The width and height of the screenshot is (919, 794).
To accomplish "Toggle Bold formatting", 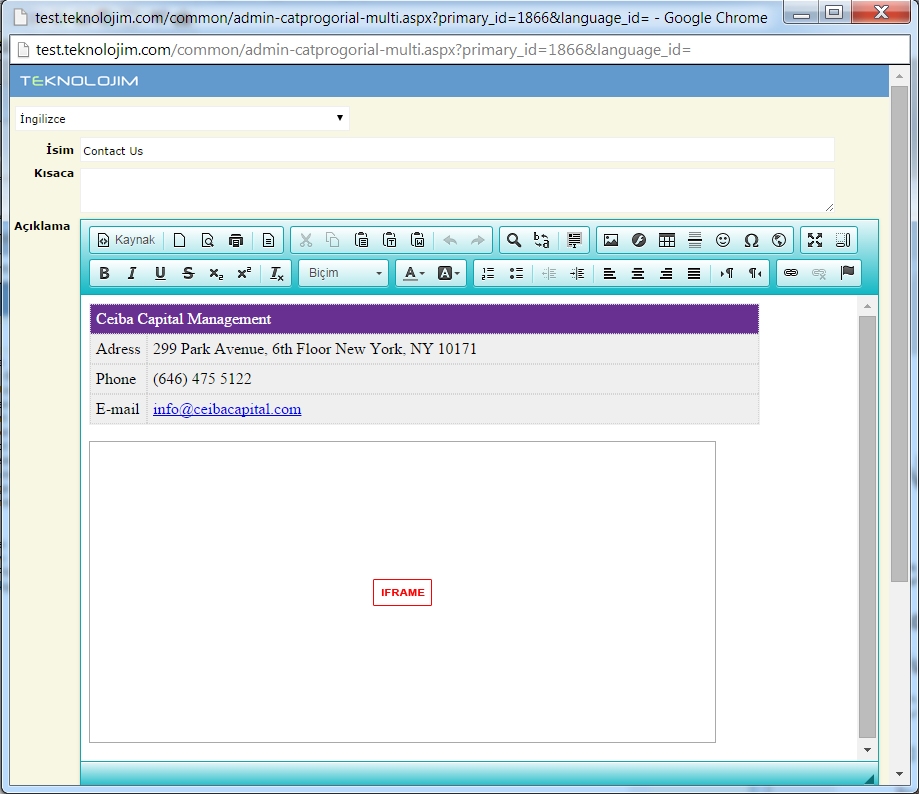I will (x=104, y=273).
